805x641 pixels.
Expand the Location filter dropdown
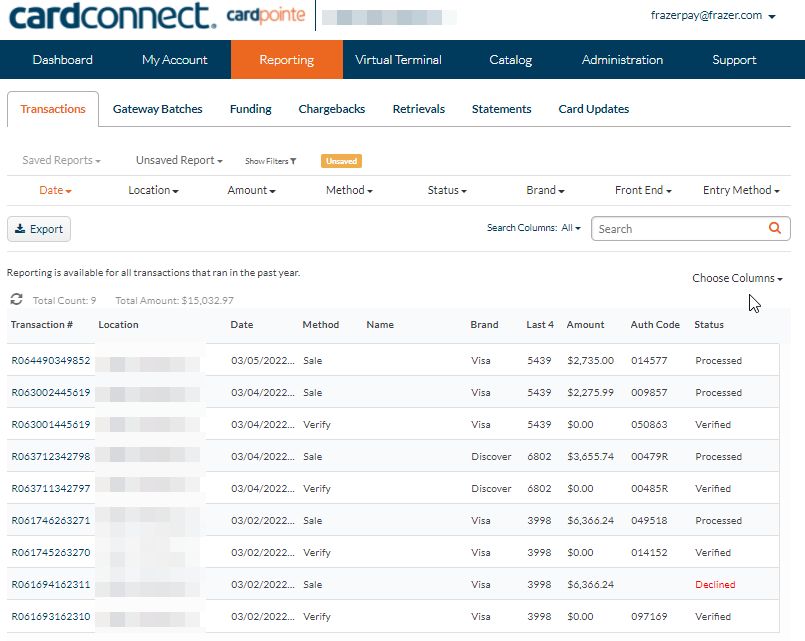(x=153, y=190)
